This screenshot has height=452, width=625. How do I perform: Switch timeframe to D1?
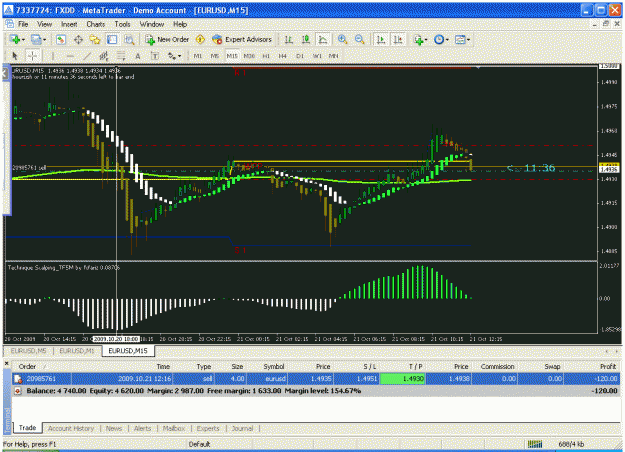(300, 56)
